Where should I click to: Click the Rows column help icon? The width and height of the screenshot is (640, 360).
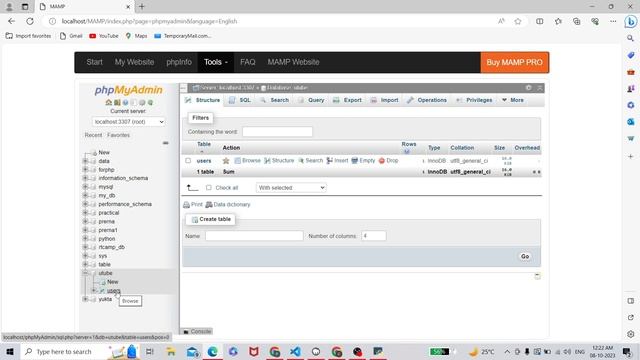pos(407,151)
